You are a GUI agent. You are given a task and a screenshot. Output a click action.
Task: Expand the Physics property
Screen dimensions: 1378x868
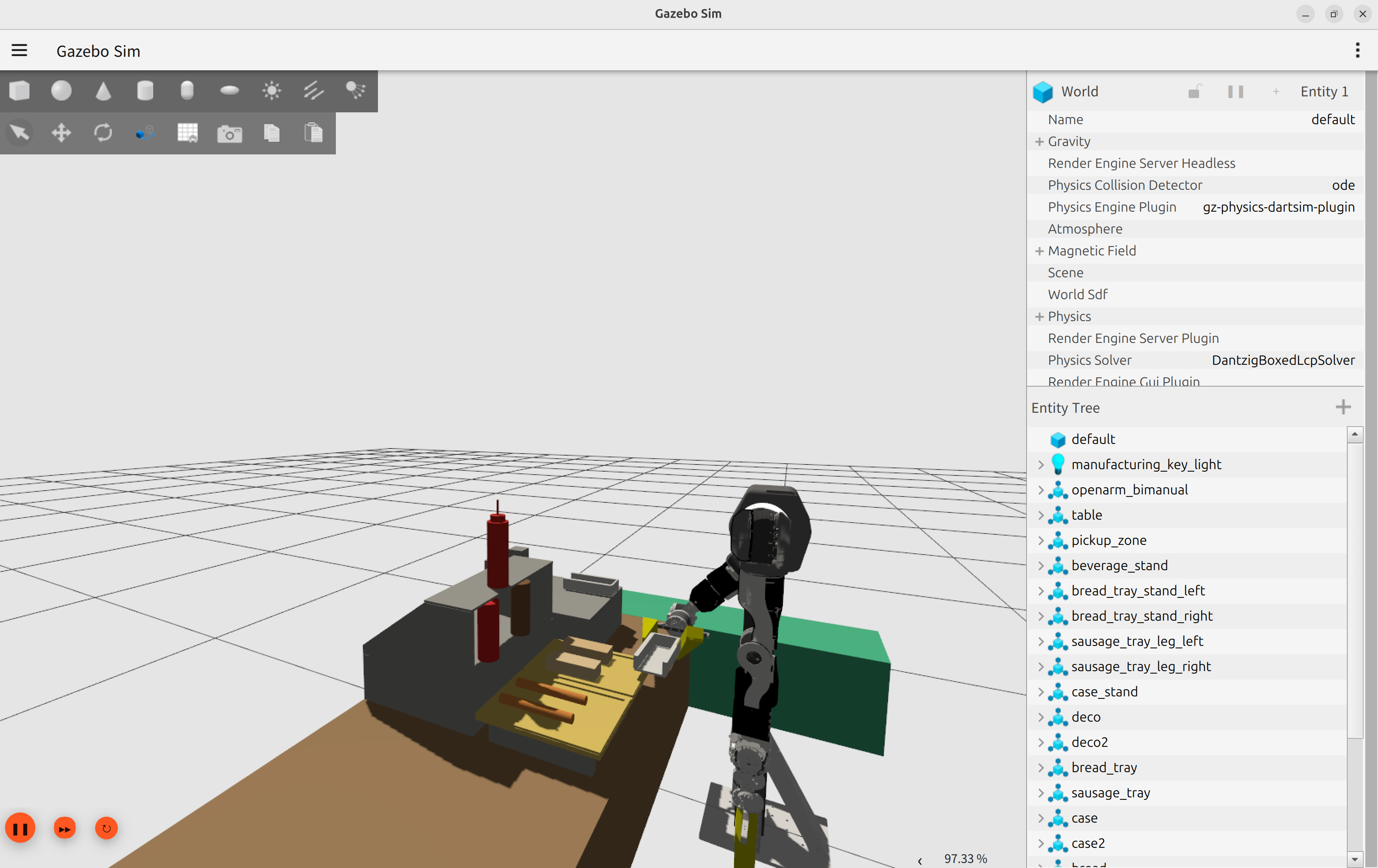(1039, 316)
